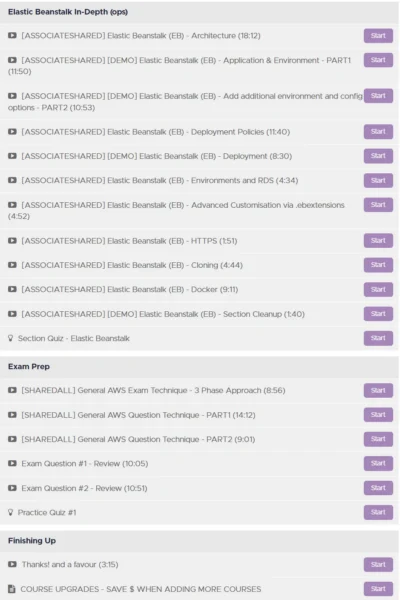Click lightbulb icon beside Practice Quiz #1

(11, 512)
